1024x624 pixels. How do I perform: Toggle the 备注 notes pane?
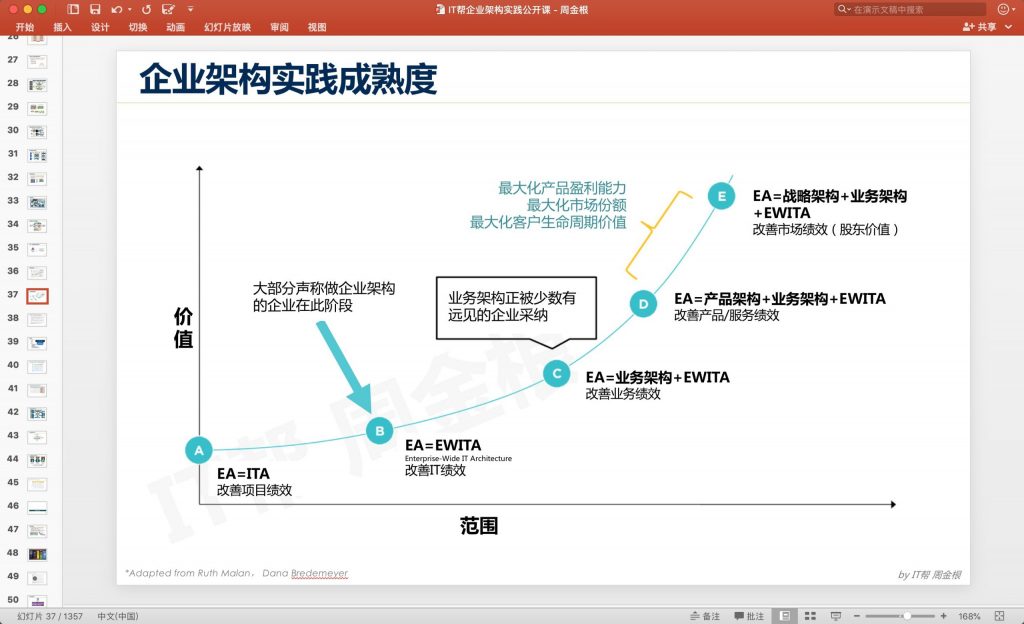[x=705, y=616]
